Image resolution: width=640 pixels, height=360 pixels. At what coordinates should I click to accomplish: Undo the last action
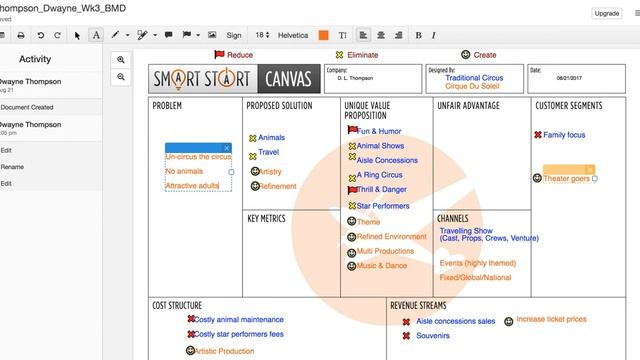40,36
